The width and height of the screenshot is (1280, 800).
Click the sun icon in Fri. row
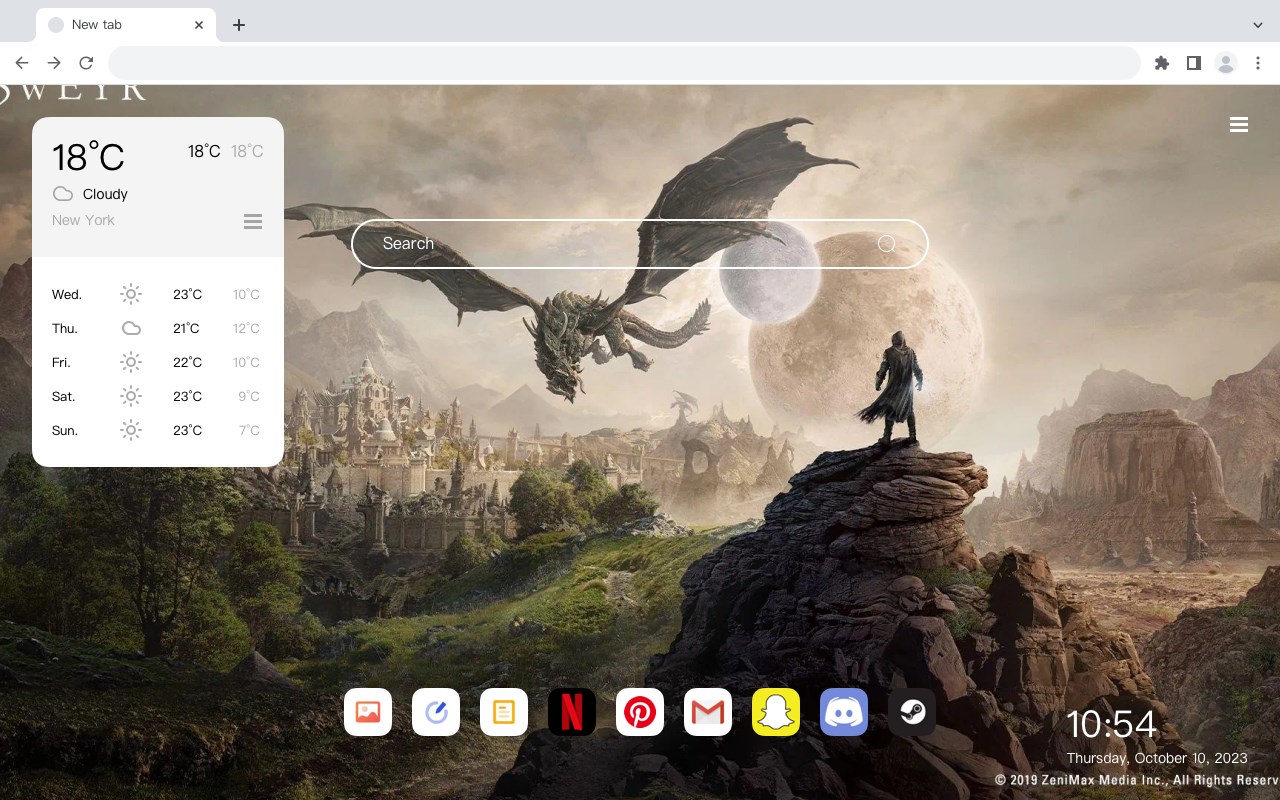(x=131, y=362)
